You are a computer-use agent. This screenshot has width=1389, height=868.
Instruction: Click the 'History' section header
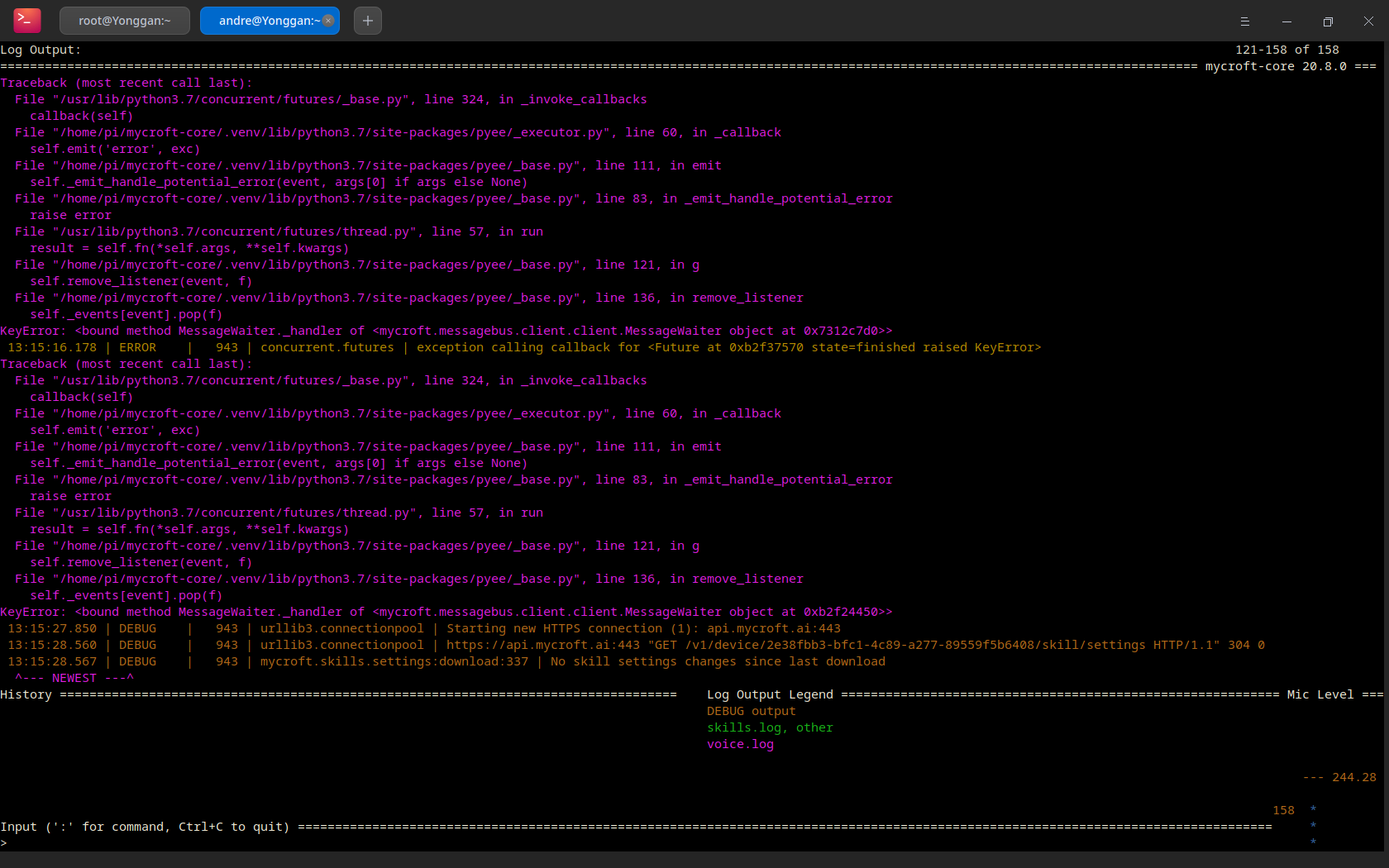click(26, 694)
